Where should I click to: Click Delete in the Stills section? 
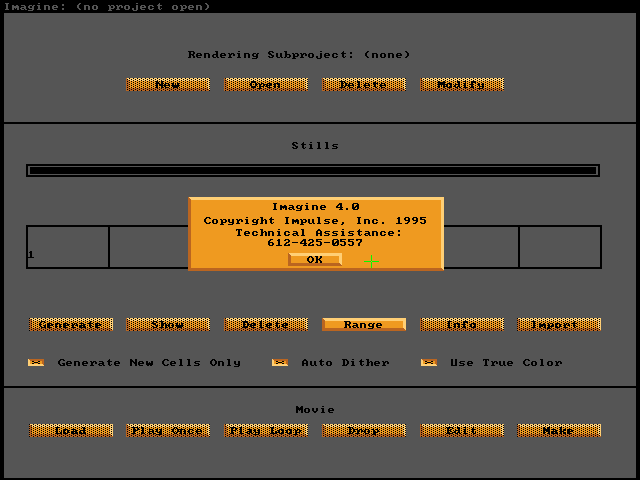(266, 324)
